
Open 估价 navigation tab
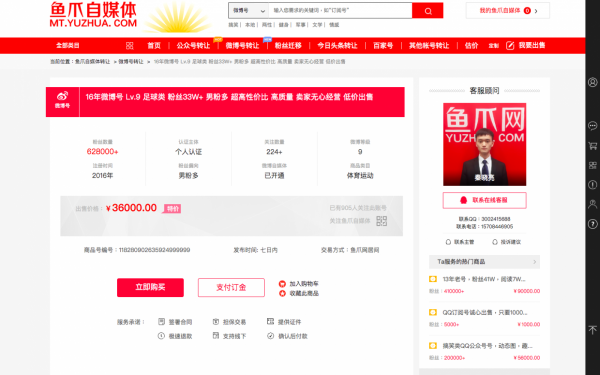click(x=471, y=46)
